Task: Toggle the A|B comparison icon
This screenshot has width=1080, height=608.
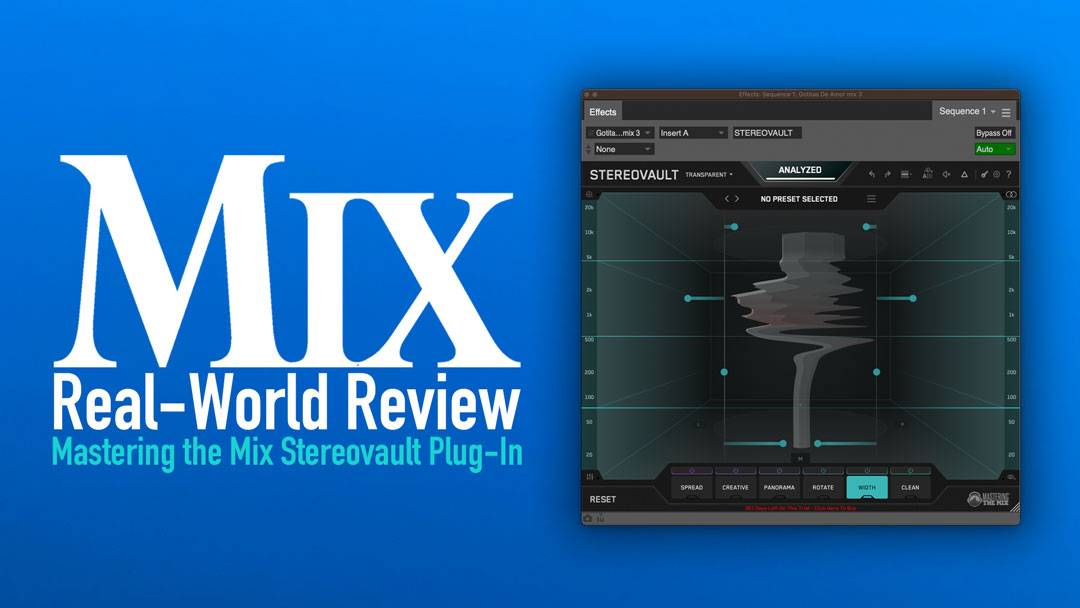Action: pyautogui.click(x=927, y=174)
